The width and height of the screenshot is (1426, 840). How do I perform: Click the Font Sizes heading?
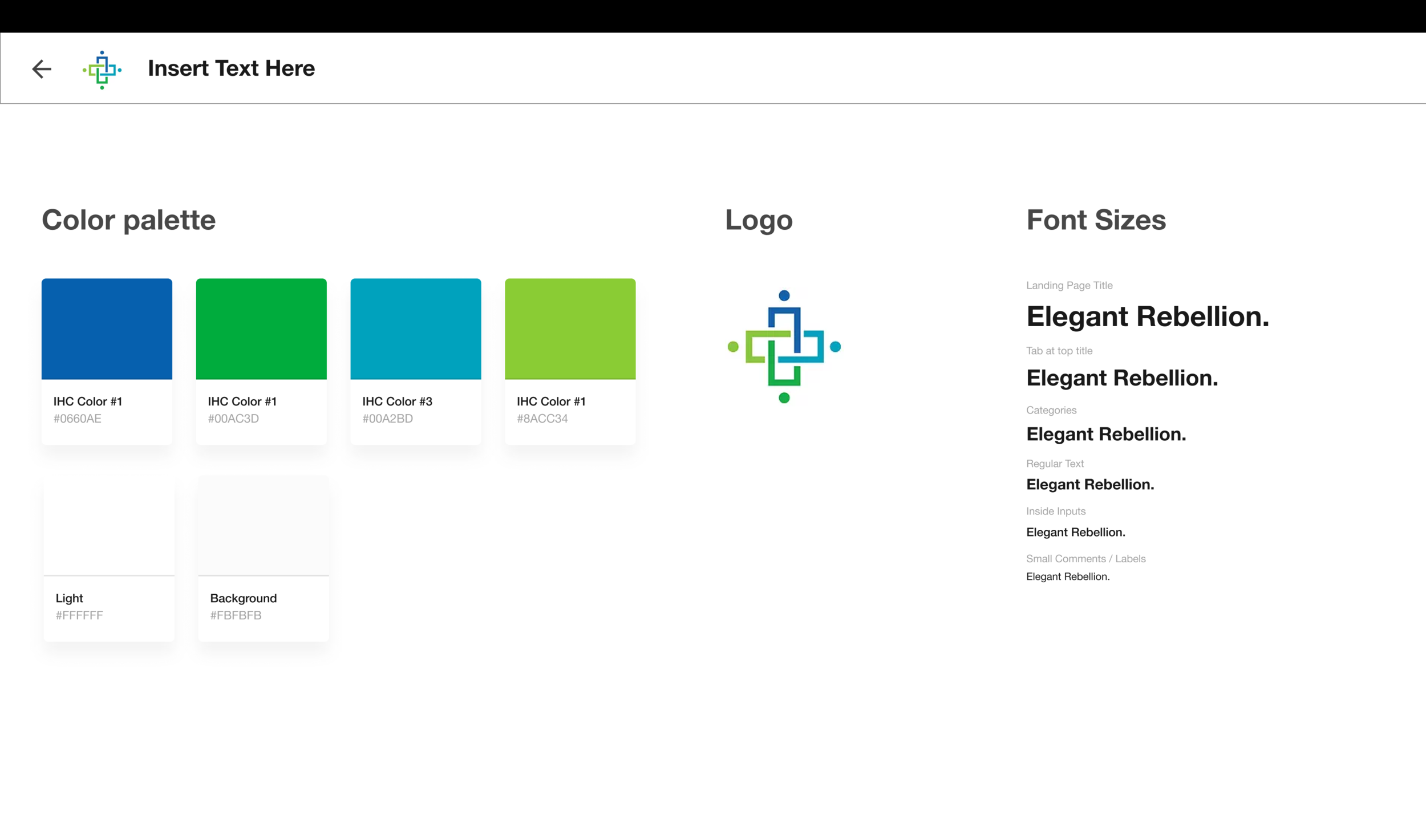coord(1096,220)
